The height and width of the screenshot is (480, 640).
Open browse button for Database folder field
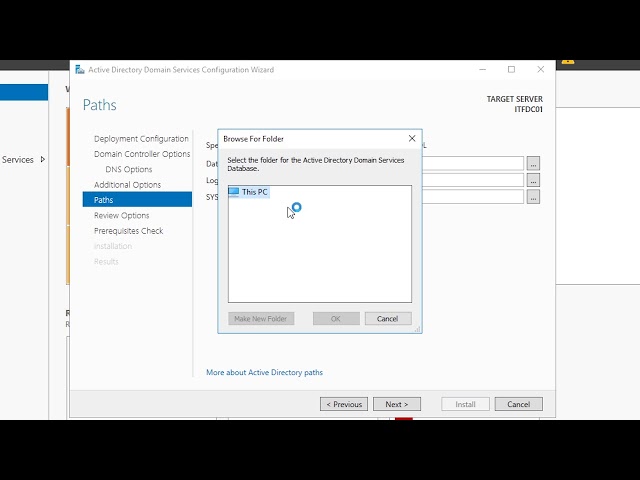(533, 163)
